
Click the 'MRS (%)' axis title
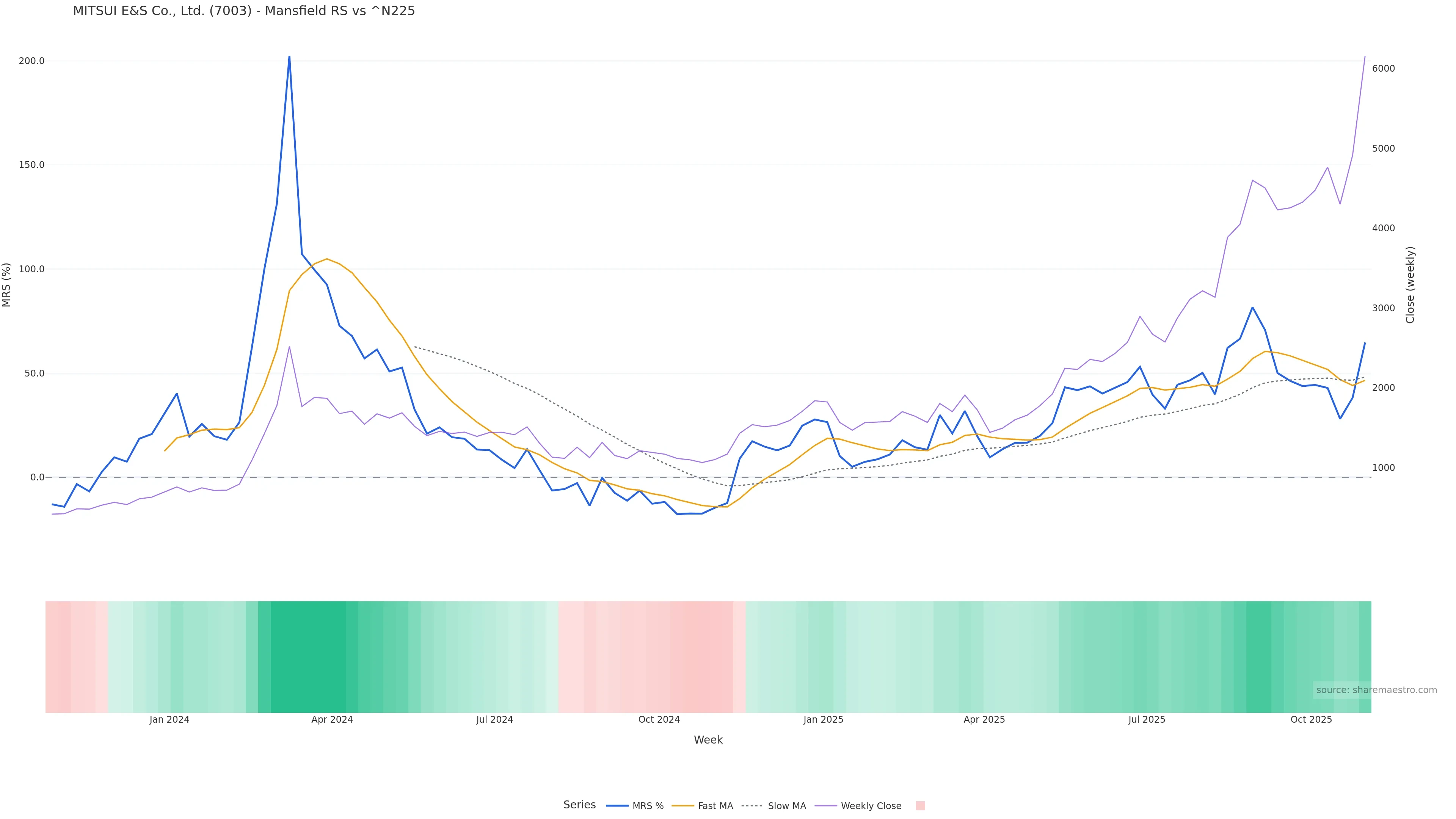(x=7, y=285)
